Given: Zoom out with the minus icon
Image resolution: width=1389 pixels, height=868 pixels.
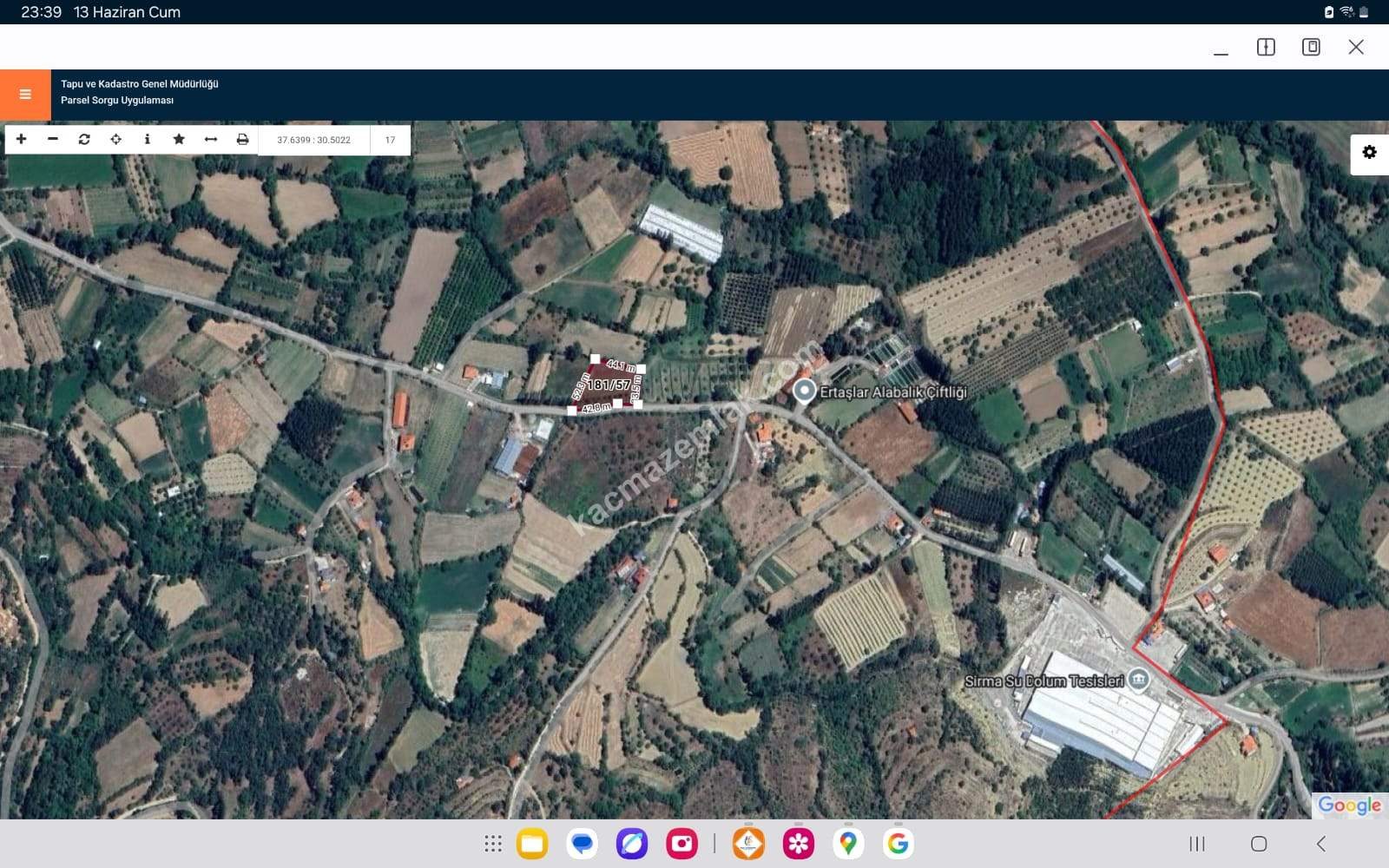Looking at the screenshot, I should [x=53, y=139].
